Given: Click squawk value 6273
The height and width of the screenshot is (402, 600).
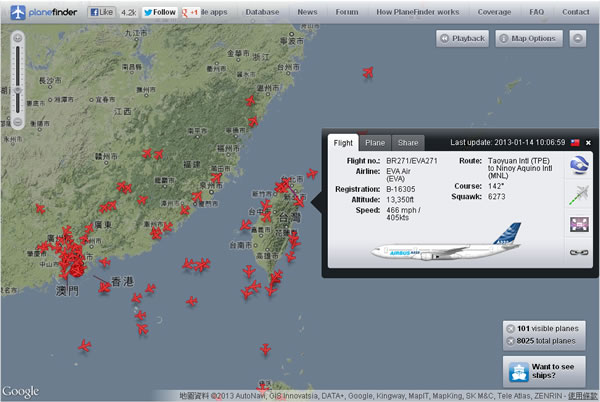Looking at the screenshot, I should point(496,196).
